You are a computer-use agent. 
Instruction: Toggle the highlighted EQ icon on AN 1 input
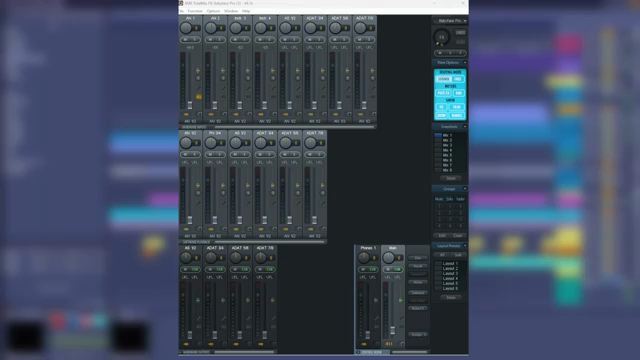coord(199,97)
